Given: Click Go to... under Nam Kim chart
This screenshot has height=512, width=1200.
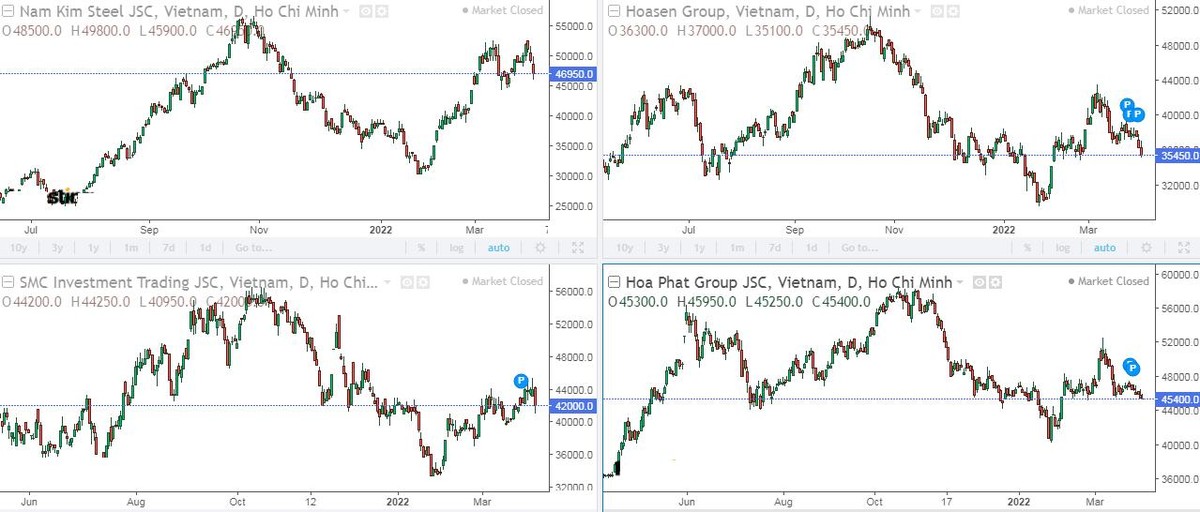Looking at the screenshot, I should point(254,248).
